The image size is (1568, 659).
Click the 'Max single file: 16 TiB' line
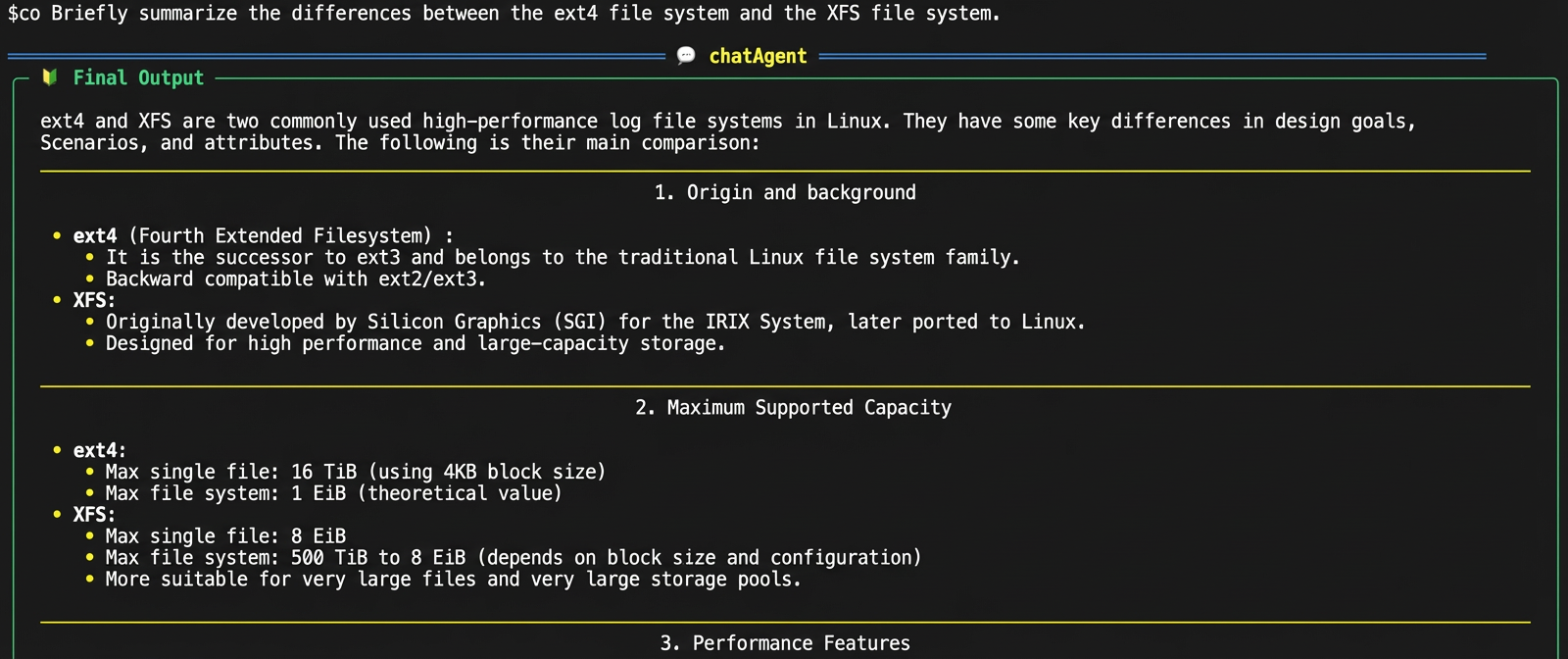pos(356,472)
